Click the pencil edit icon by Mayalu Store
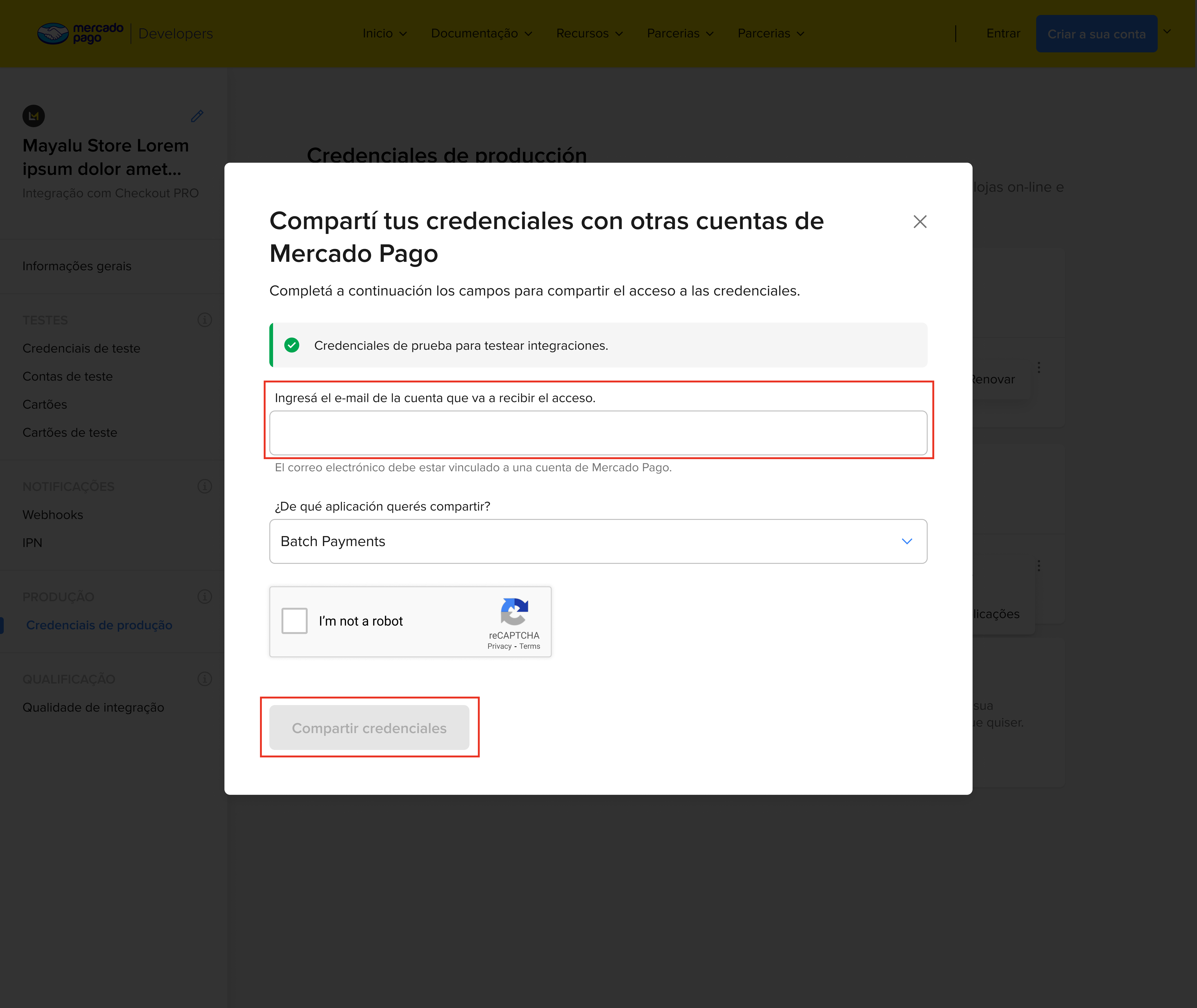This screenshot has width=1197, height=1008. coord(197,116)
